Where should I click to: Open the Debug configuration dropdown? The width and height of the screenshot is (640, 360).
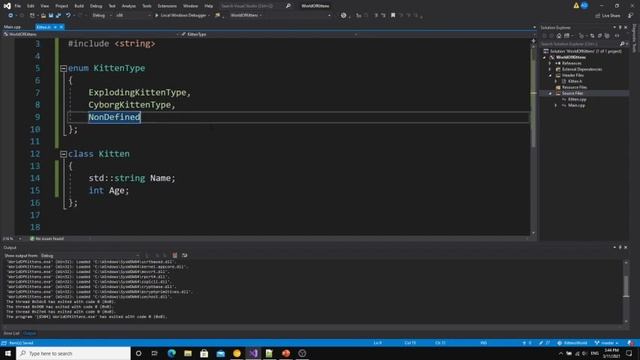click(x=102, y=16)
